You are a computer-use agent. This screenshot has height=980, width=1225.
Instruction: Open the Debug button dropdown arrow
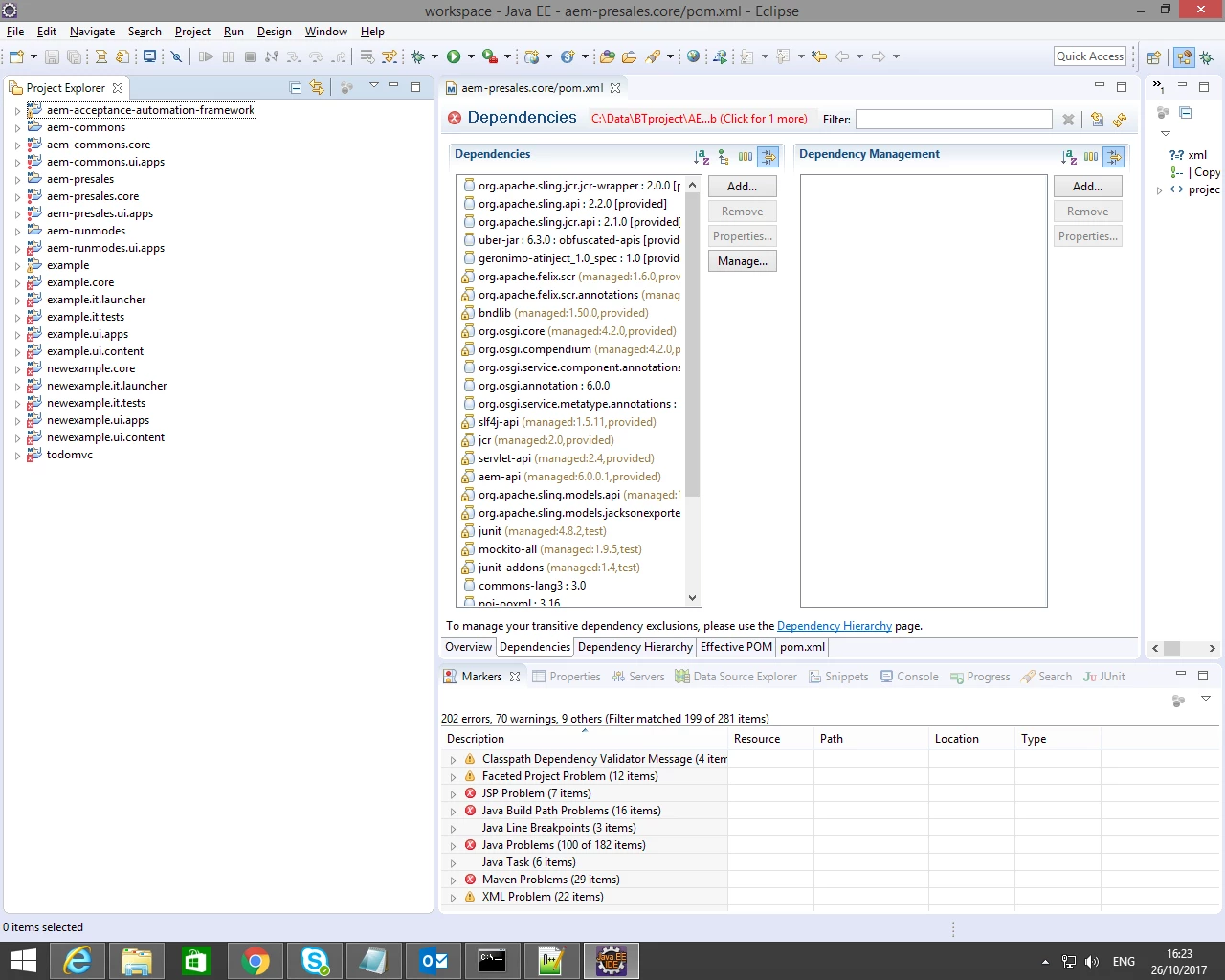[x=434, y=56]
